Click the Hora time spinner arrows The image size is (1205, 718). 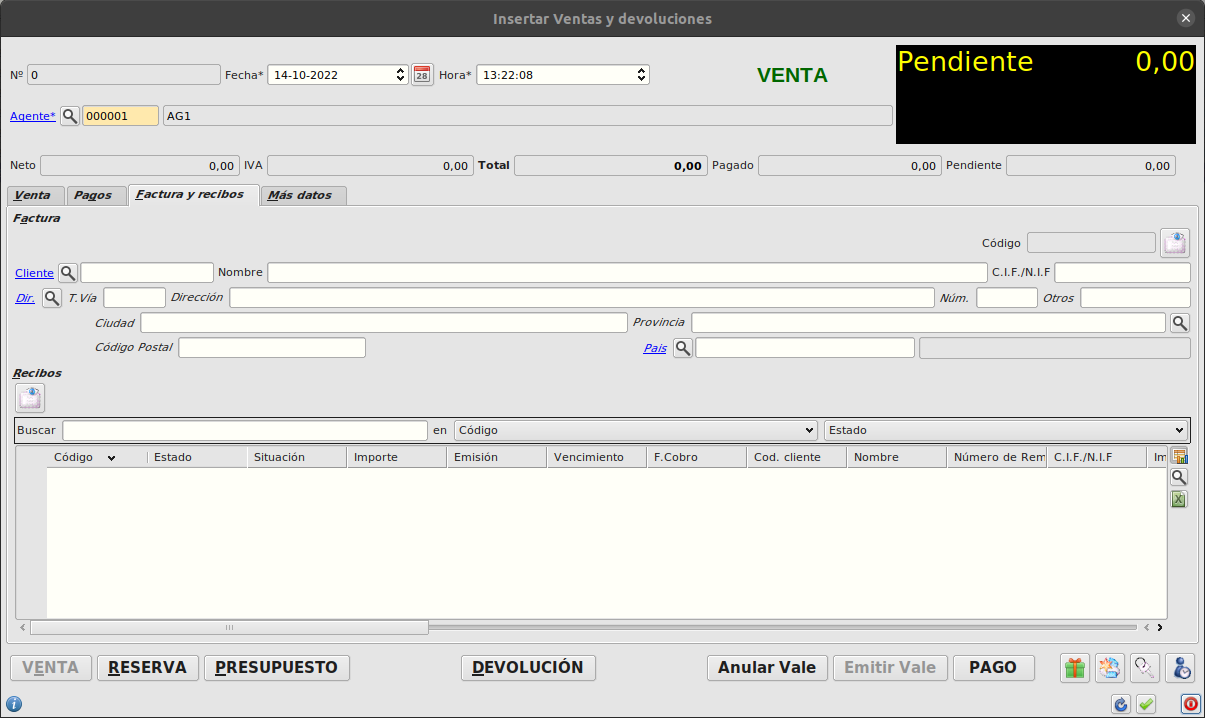point(642,75)
